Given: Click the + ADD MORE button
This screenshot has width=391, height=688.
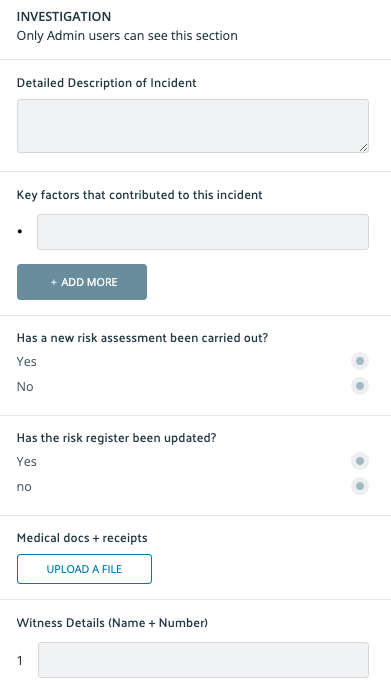Looking at the screenshot, I should (x=82, y=282).
